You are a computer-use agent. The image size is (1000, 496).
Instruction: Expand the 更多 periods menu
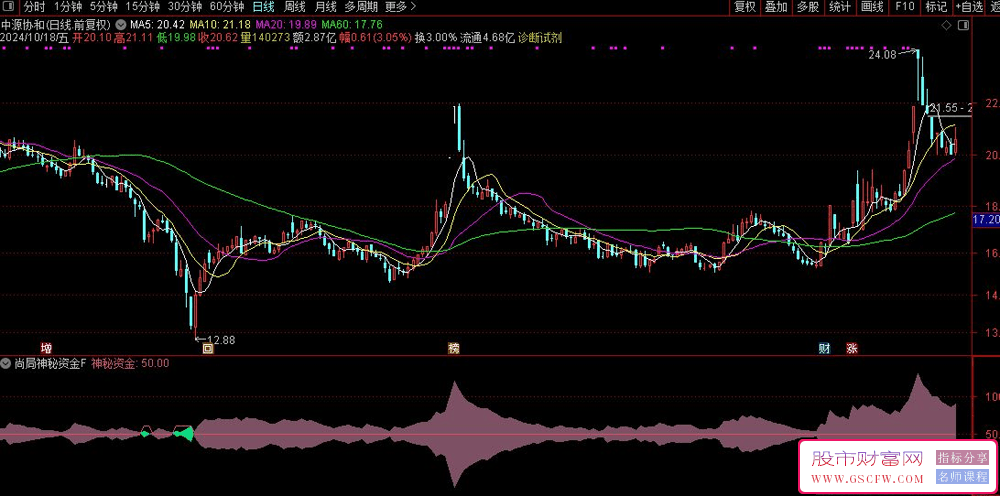[x=401, y=7]
